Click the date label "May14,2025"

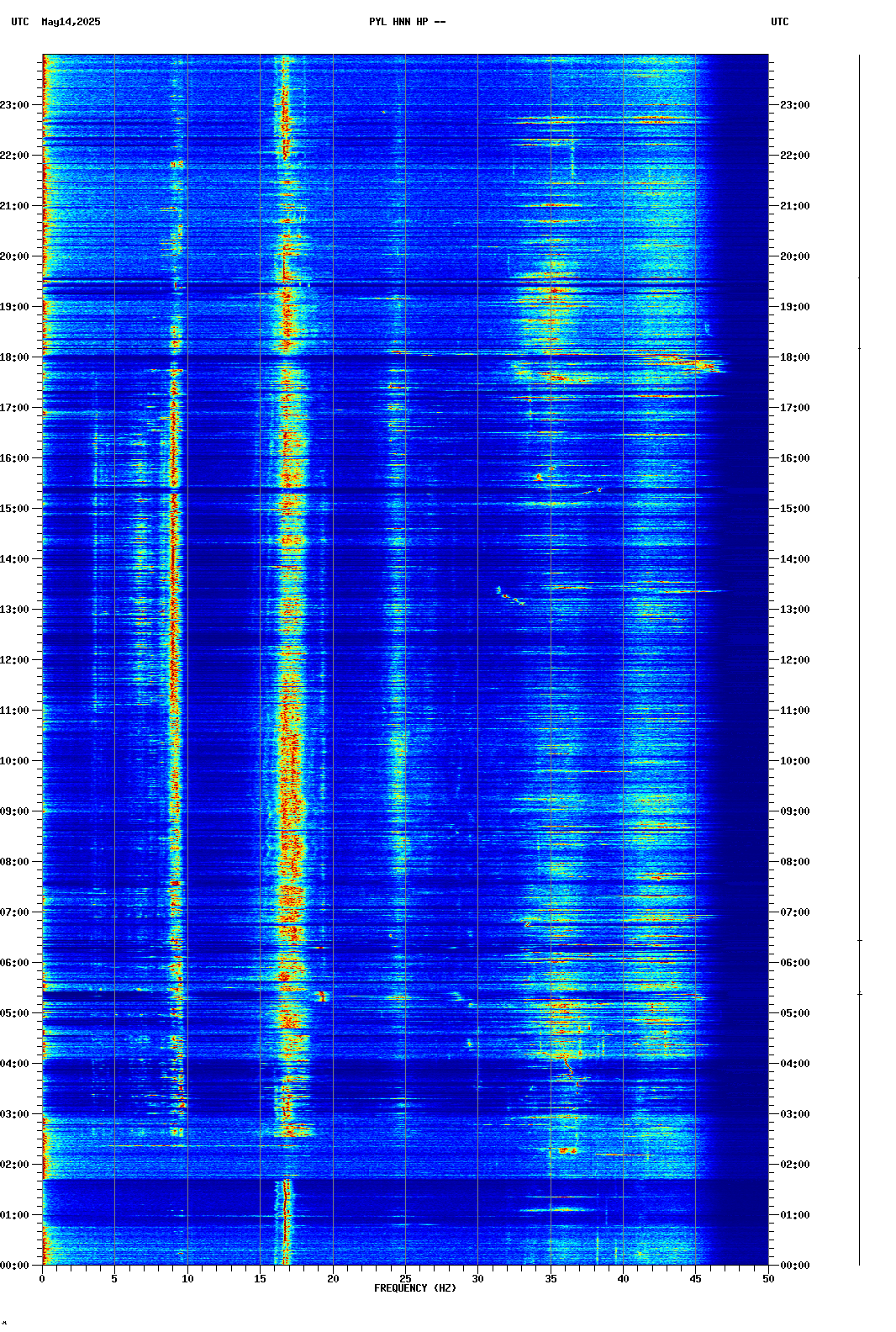click(x=71, y=22)
